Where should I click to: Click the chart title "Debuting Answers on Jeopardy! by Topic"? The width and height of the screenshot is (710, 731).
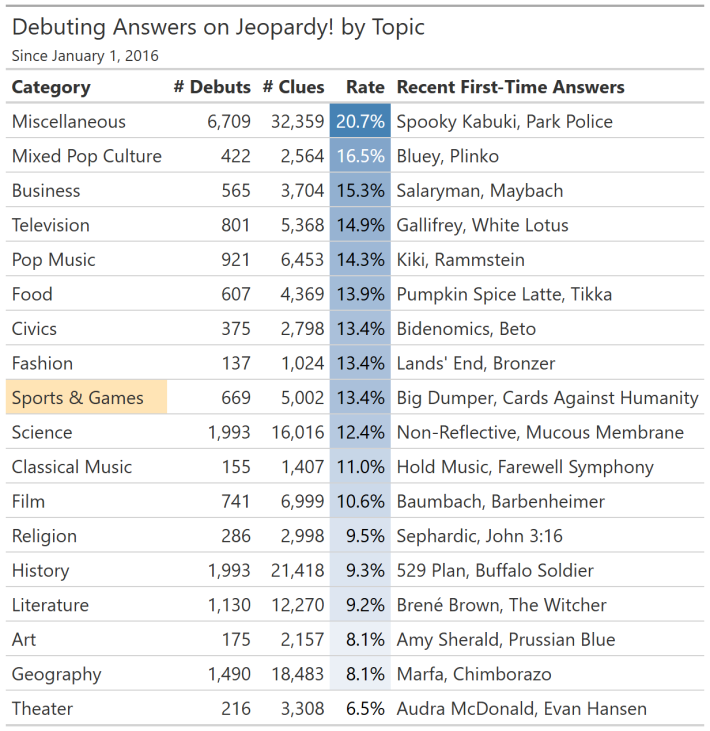218,27
